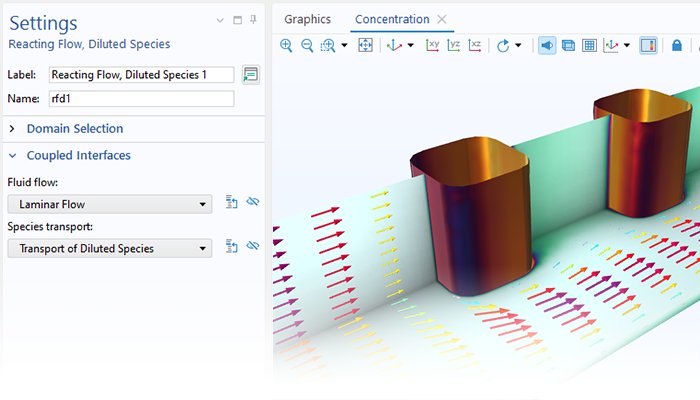Unlink the Fluid flow coupling icon
Screen dimensions: 700x400
point(253,201)
